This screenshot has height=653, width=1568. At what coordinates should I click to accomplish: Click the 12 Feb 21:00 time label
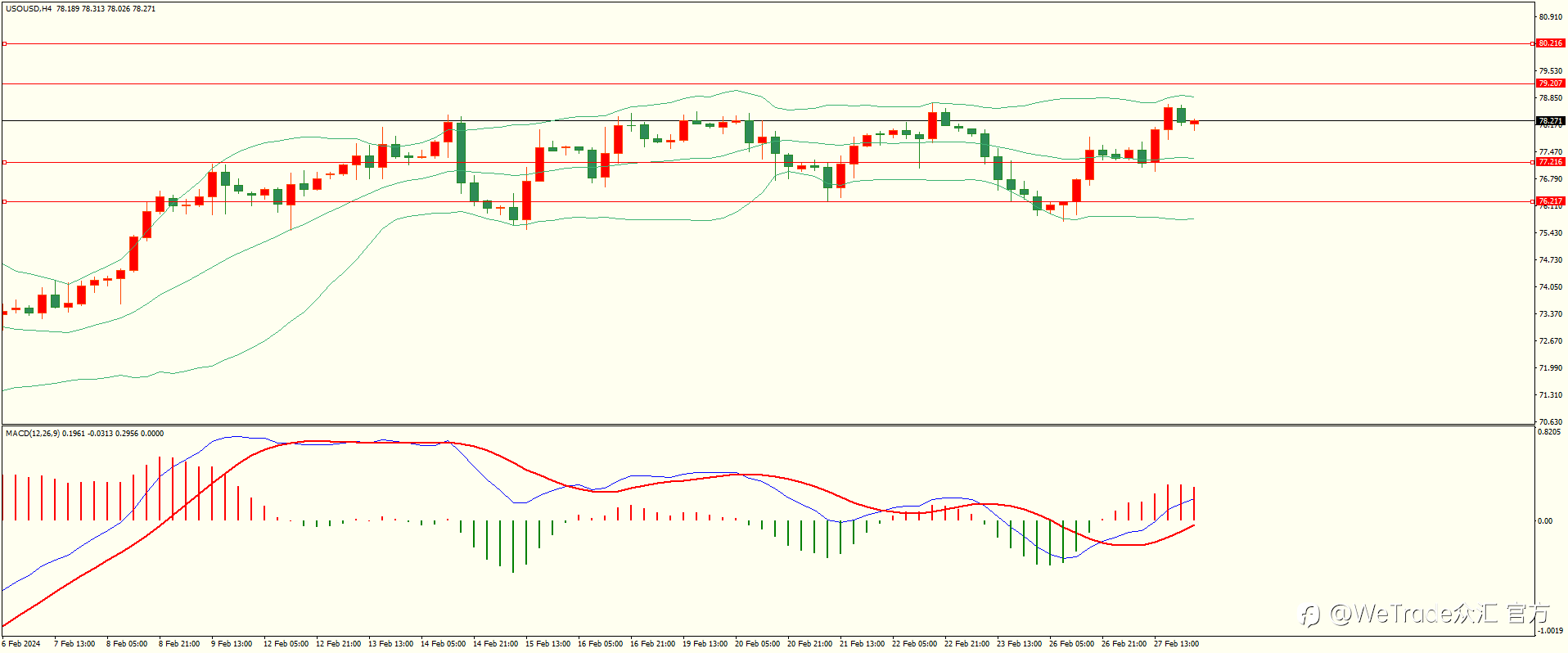pos(338,644)
